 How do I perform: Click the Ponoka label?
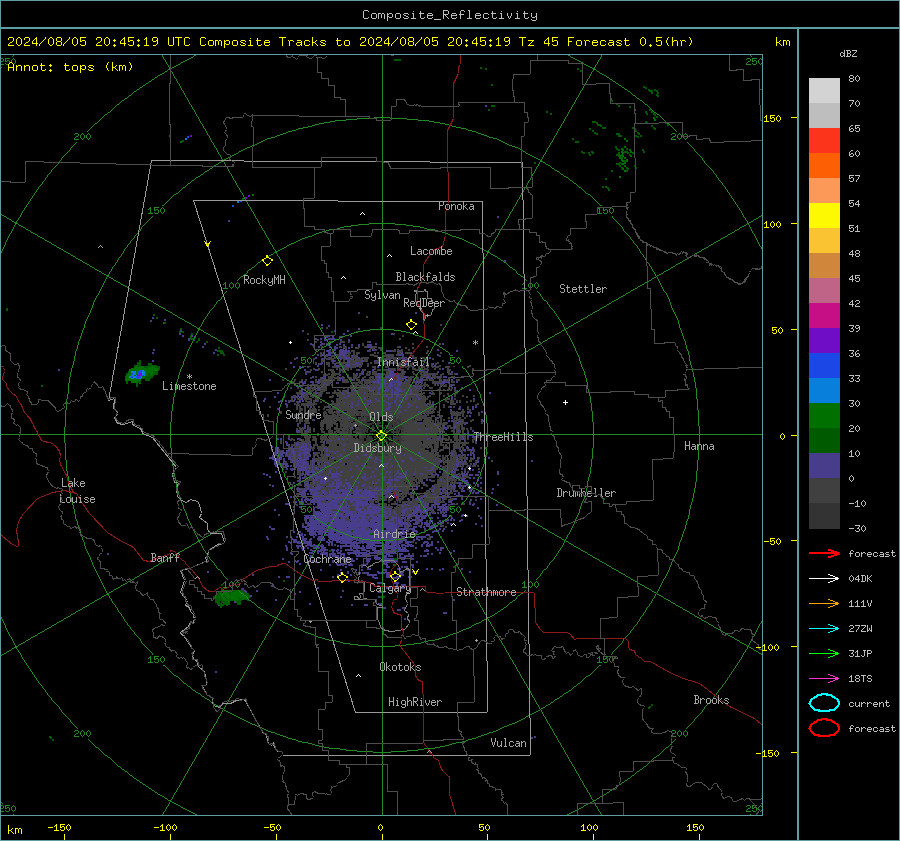(x=456, y=206)
